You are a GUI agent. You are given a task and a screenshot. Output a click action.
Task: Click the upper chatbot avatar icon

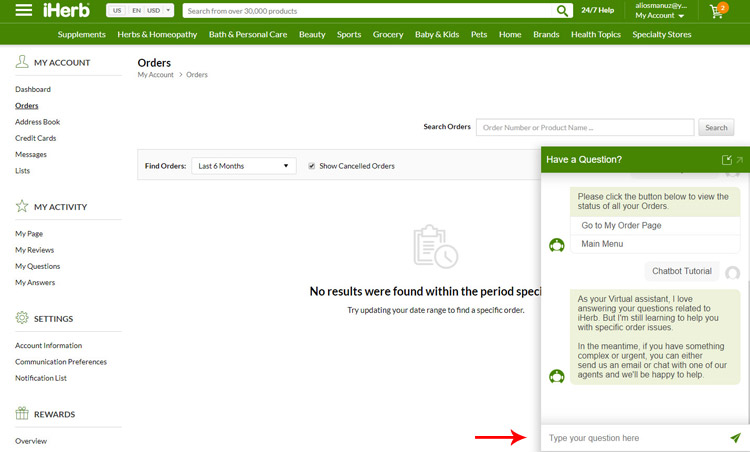pyautogui.click(x=556, y=245)
